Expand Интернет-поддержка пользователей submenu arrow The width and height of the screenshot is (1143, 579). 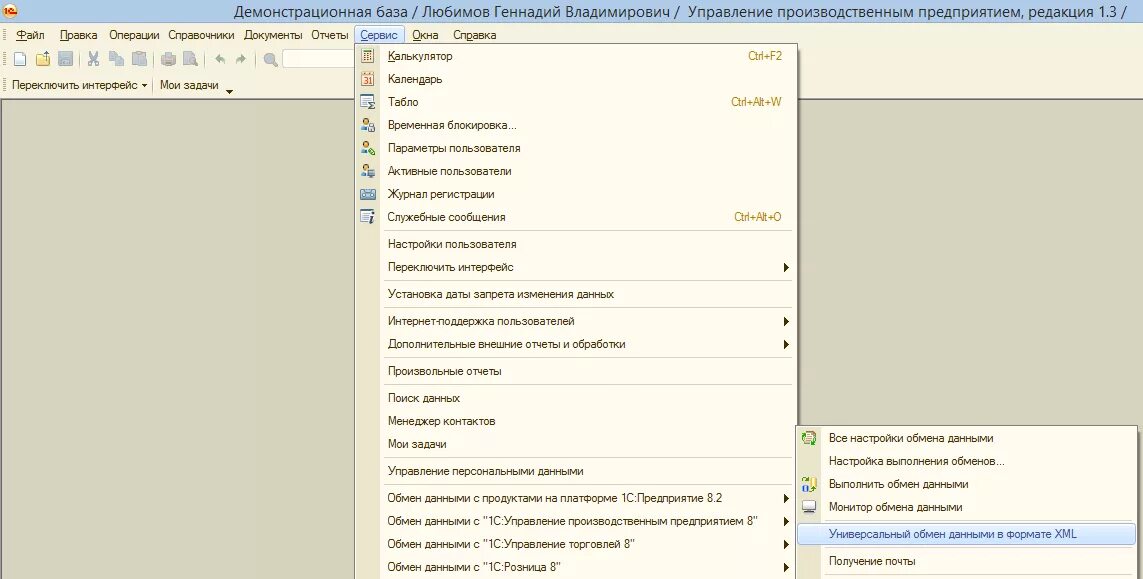tap(786, 322)
